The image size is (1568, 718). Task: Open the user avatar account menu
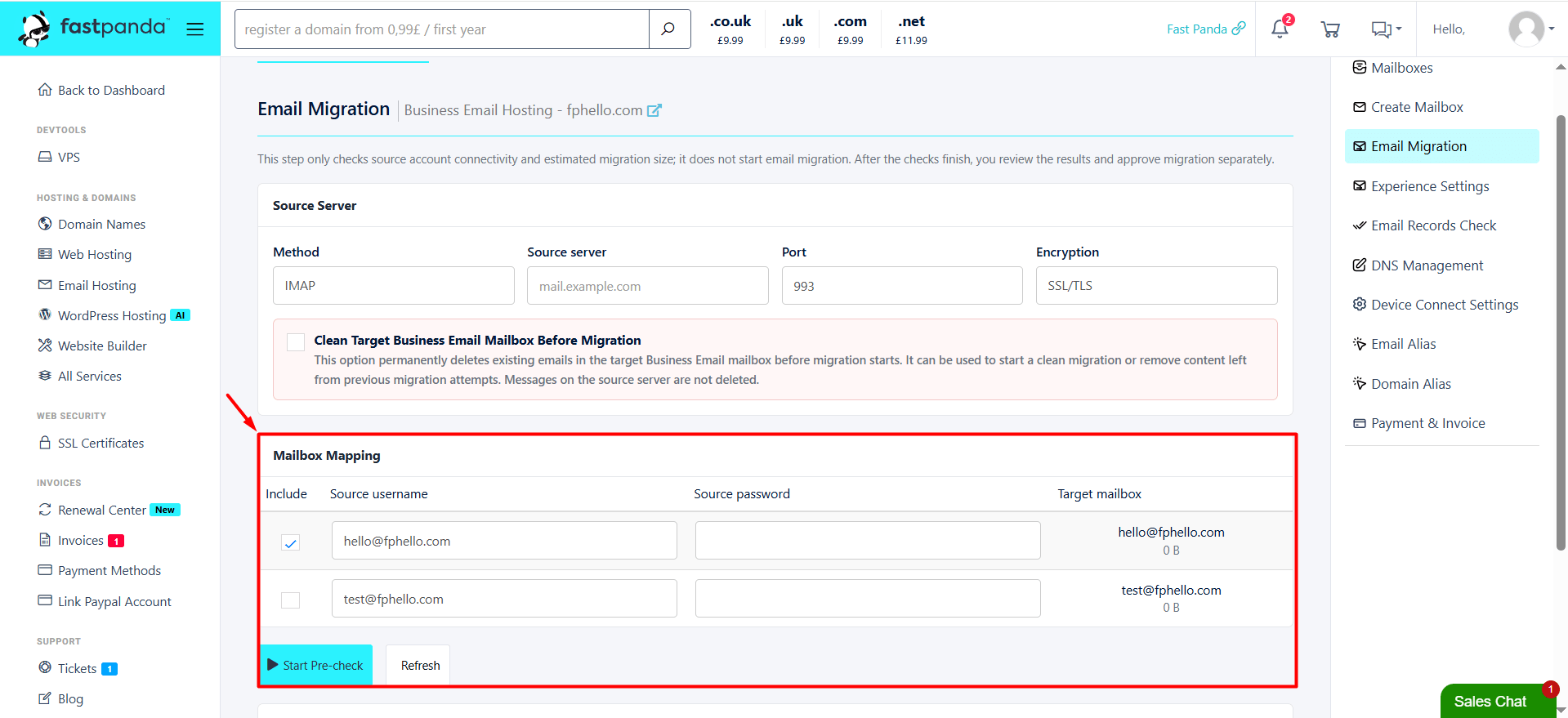click(x=1530, y=29)
